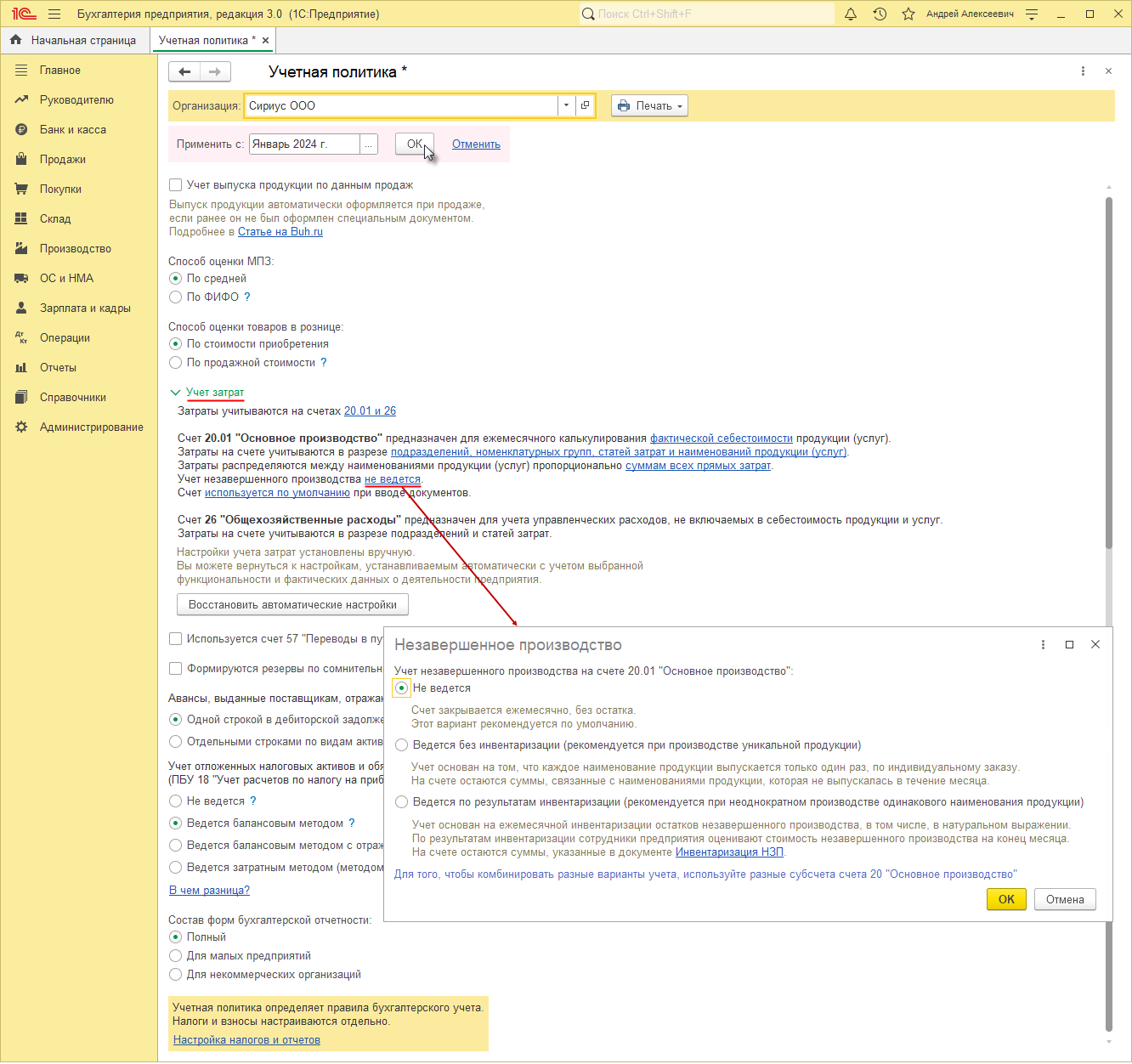Confirm the НЗП dialog with yellow OK

(x=1006, y=899)
